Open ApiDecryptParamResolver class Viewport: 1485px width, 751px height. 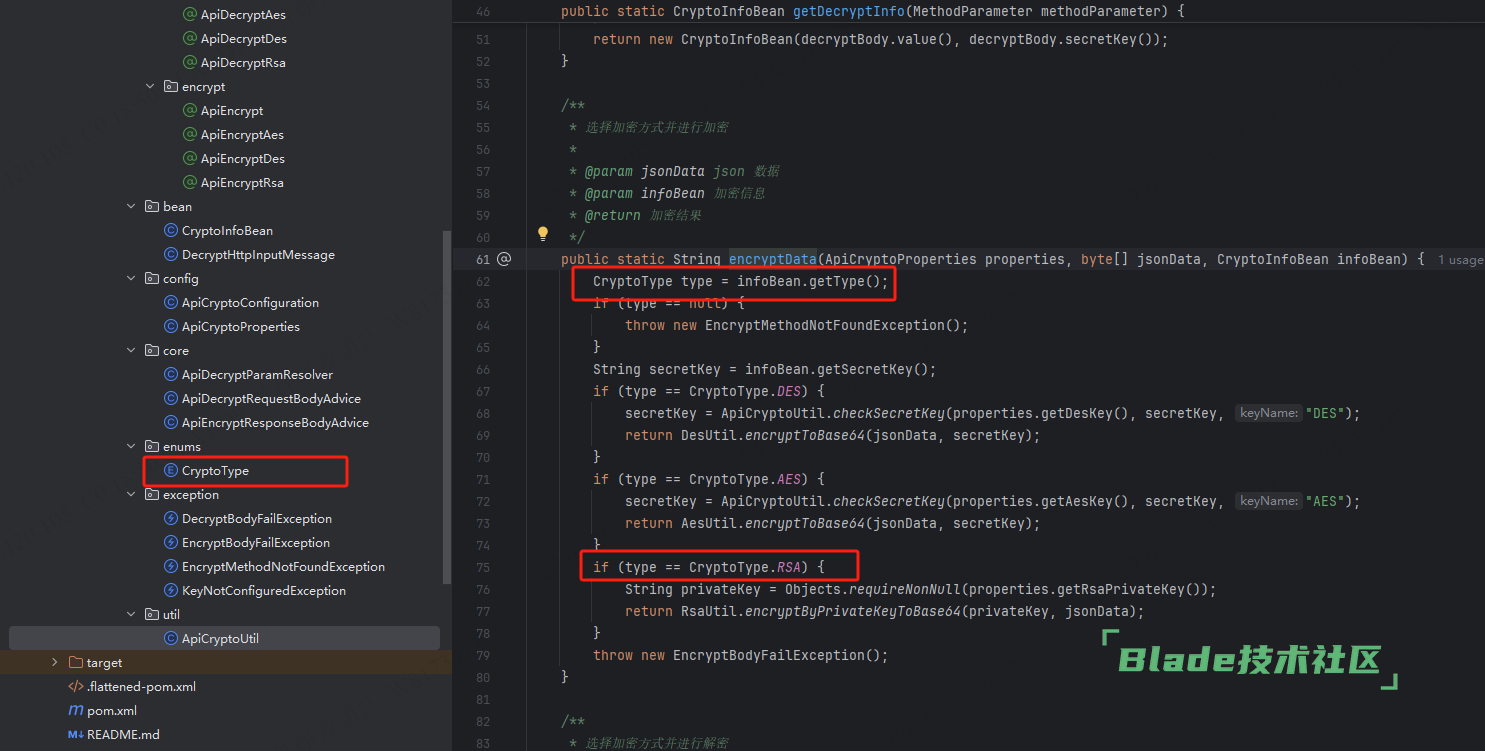coord(257,375)
